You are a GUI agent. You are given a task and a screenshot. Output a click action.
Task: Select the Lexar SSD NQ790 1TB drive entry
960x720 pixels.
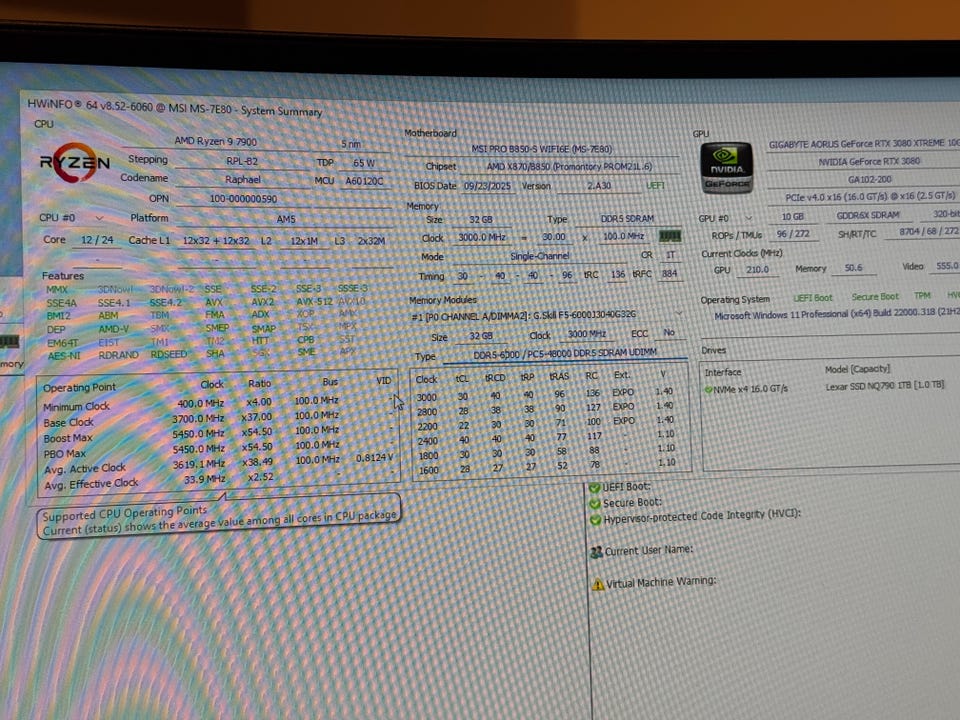coord(884,386)
